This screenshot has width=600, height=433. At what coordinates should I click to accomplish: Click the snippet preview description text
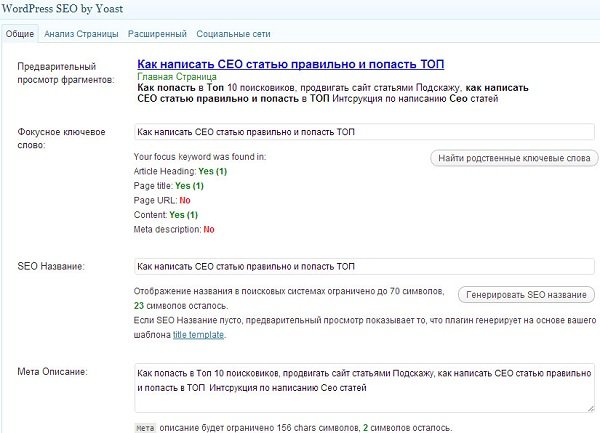pos(333,93)
